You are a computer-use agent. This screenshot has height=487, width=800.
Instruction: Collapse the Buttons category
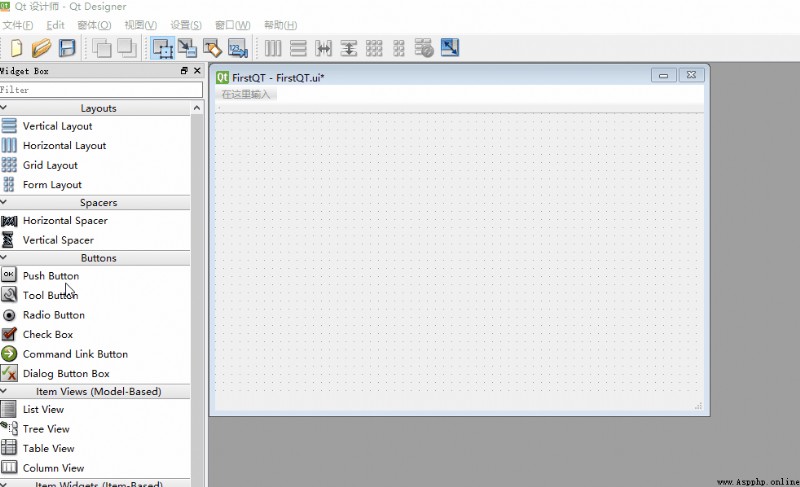[4, 258]
